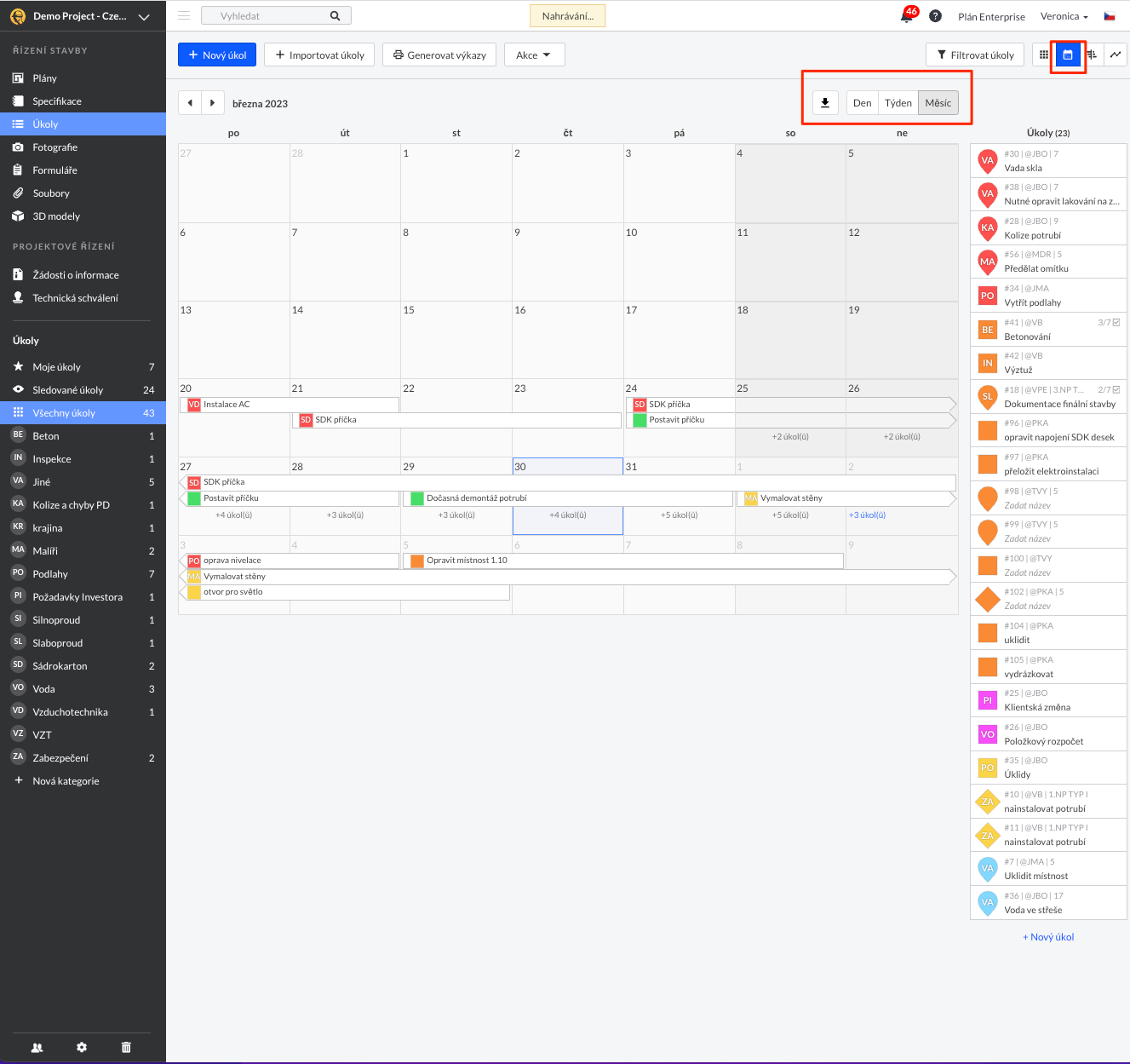Viewport: 1130px width, 1064px height.
Task: Click the Filtrovat úkoly button
Action: click(975, 55)
